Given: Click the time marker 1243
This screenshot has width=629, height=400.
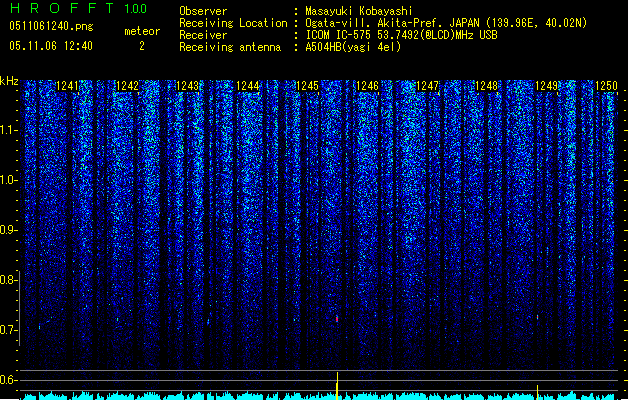Looking at the screenshot, I should tap(187, 86).
